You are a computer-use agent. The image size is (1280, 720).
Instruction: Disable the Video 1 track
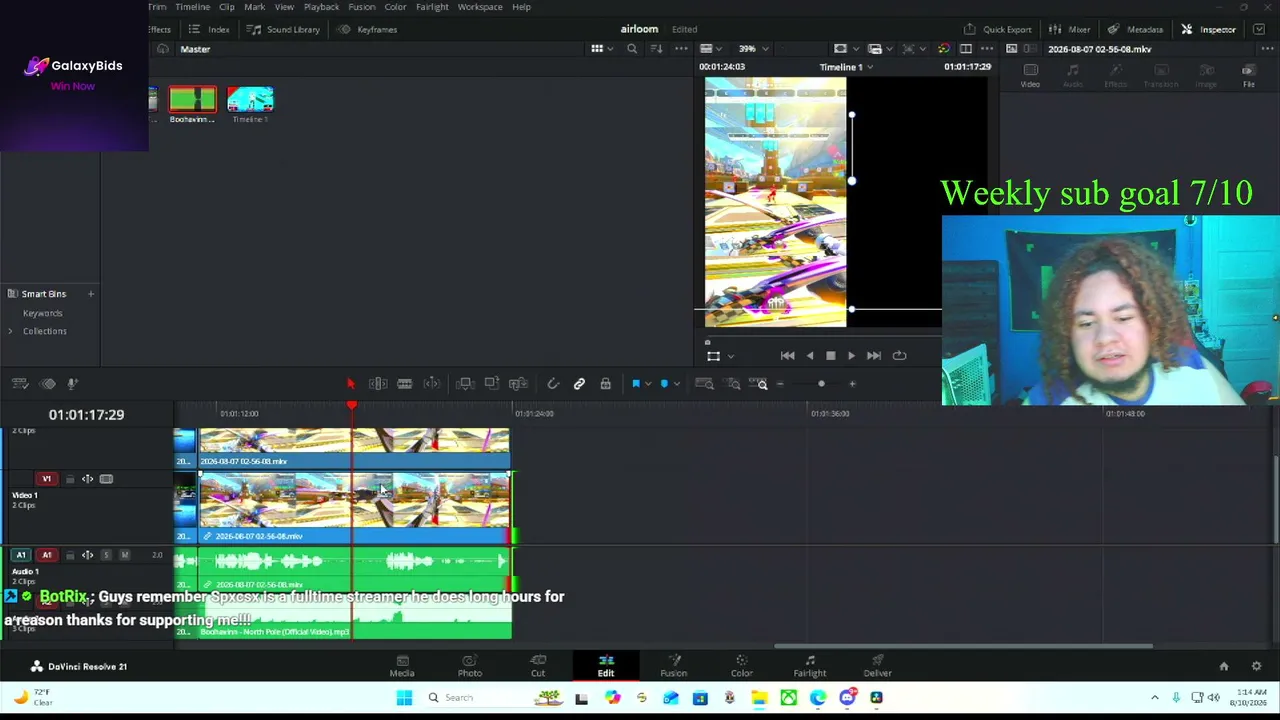(106, 479)
